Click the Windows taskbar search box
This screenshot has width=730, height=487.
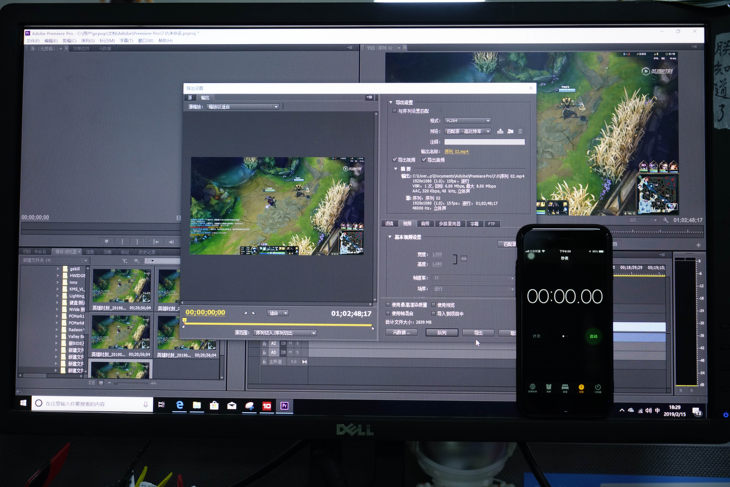tap(92, 404)
